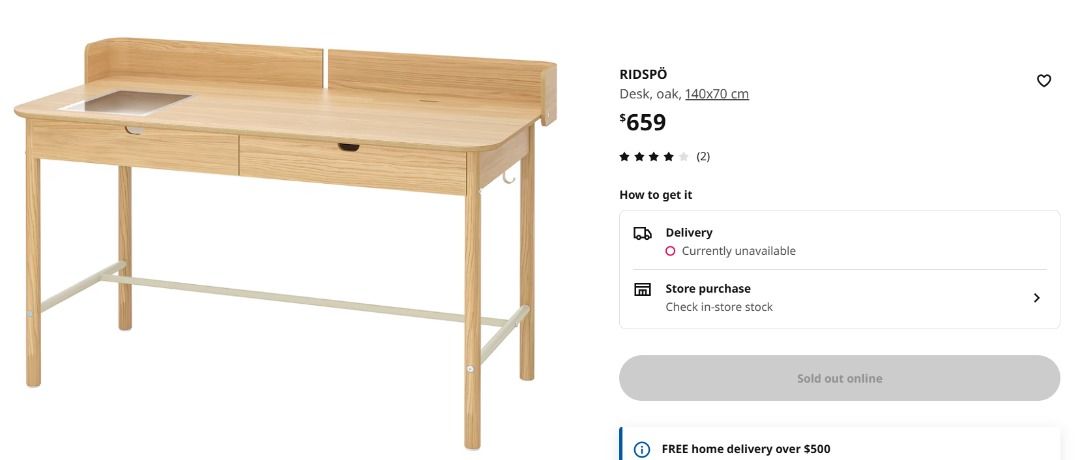Open the oak desk product image
Image resolution: width=1080 pixels, height=460 pixels.
285,242
